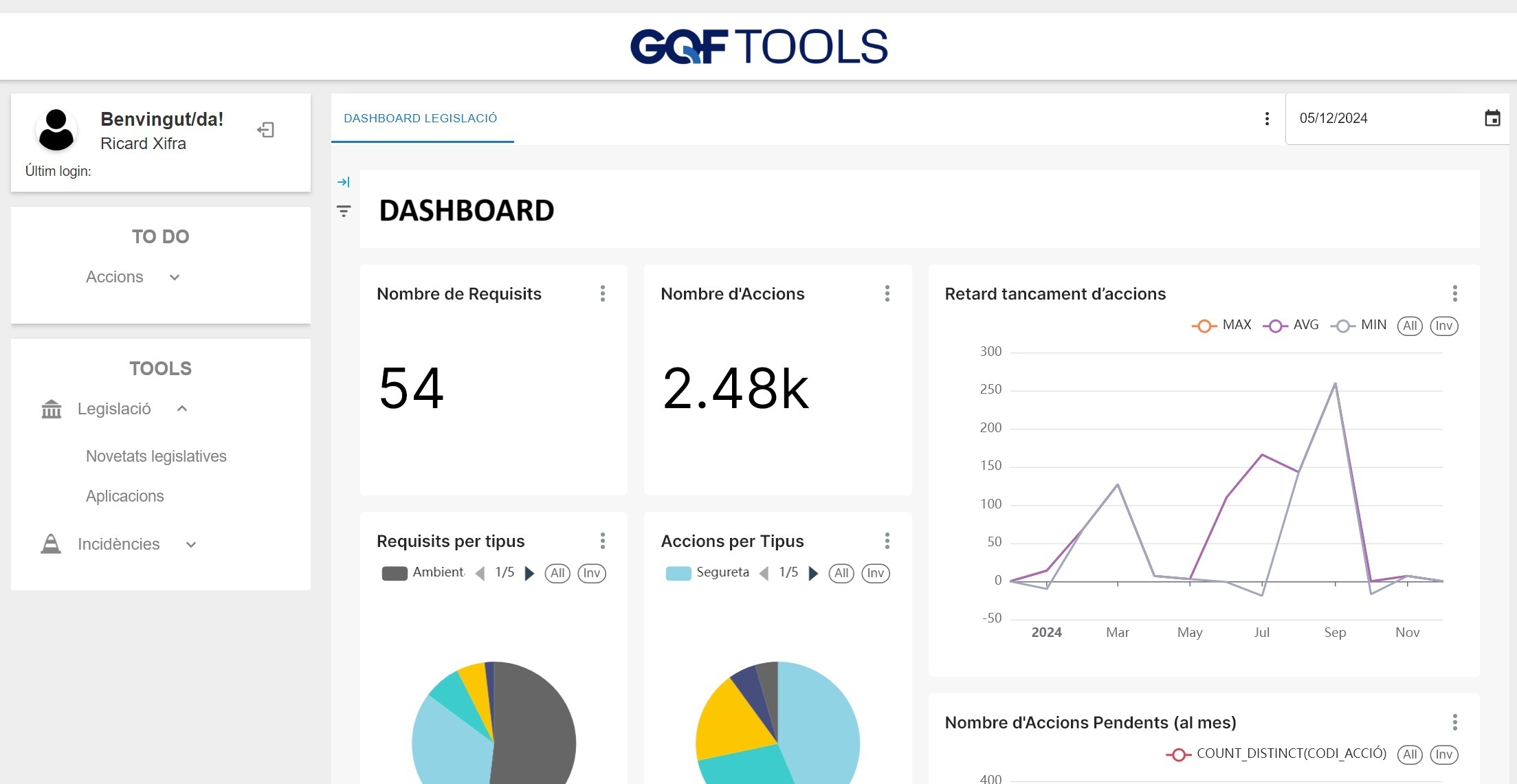Click the Legislació menu label
Viewport: 1517px width, 784px height.
114,409
